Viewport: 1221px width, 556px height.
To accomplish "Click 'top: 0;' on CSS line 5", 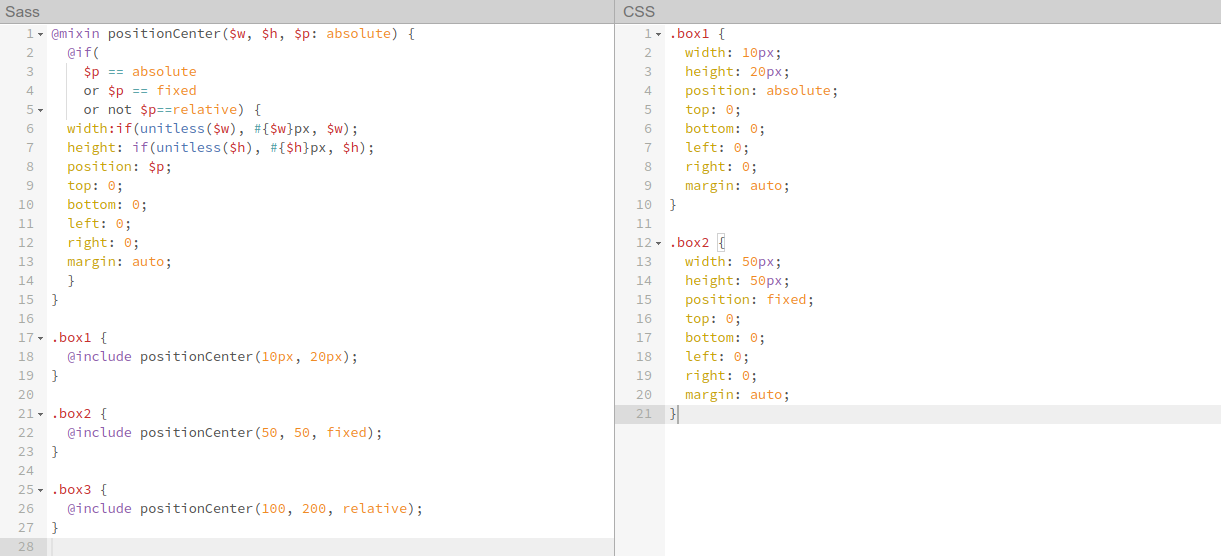I will click(713, 109).
